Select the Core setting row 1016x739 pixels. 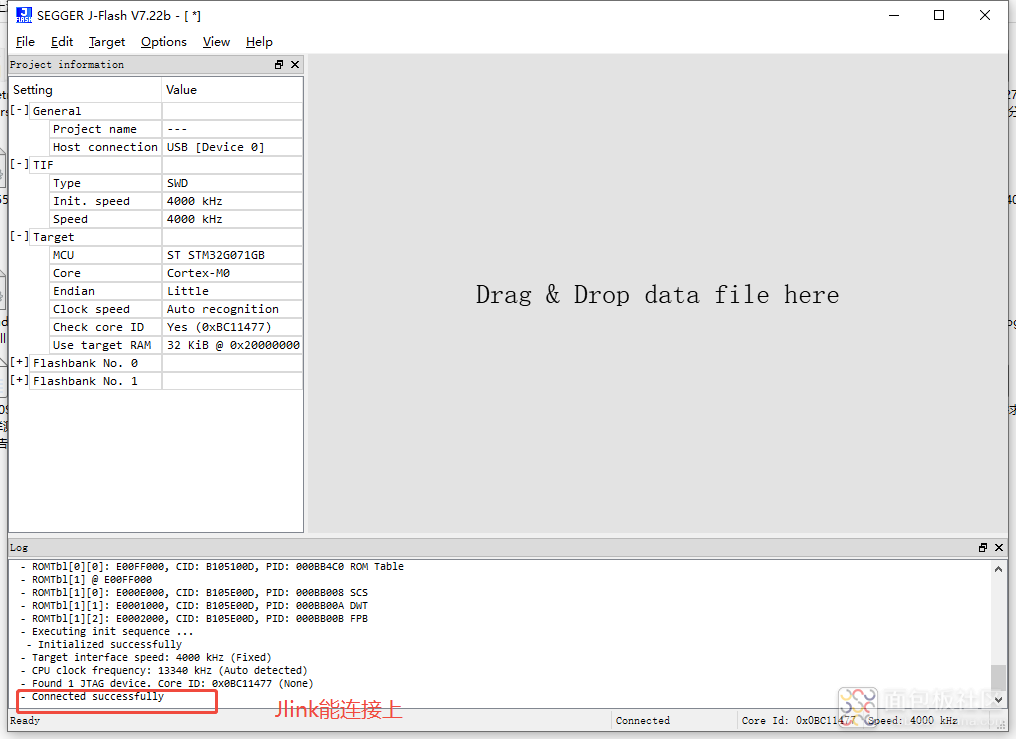coord(176,273)
